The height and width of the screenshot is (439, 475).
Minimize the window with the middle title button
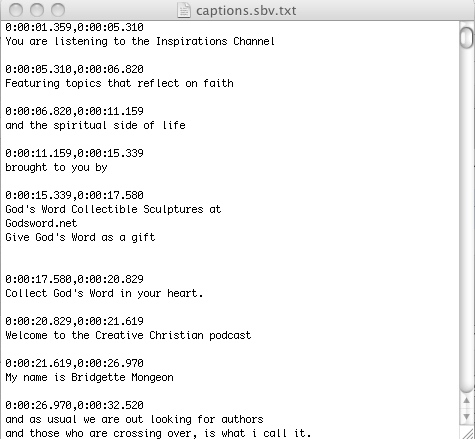37,10
